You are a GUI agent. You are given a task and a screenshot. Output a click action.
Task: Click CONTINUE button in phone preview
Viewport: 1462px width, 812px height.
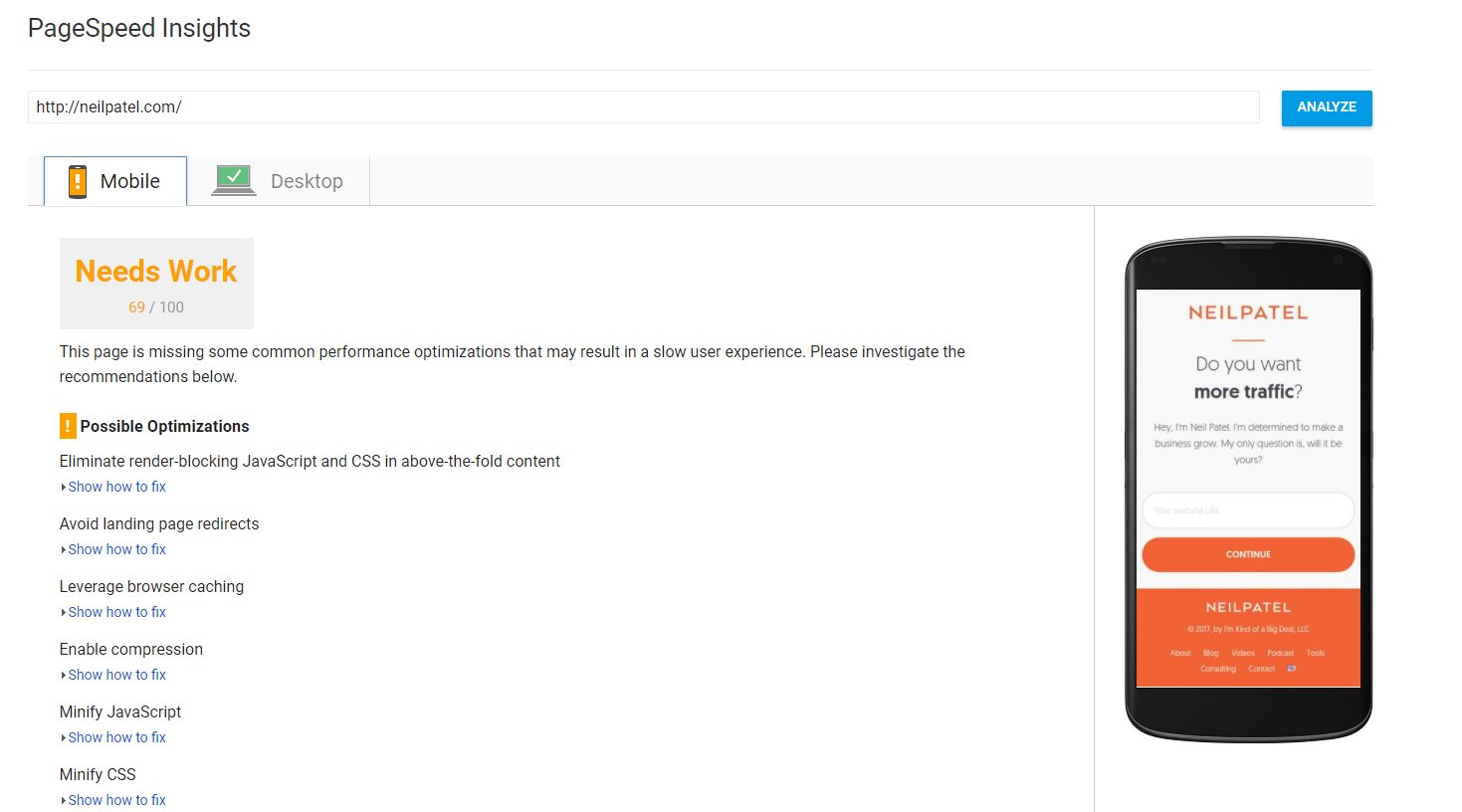tap(1248, 554)
